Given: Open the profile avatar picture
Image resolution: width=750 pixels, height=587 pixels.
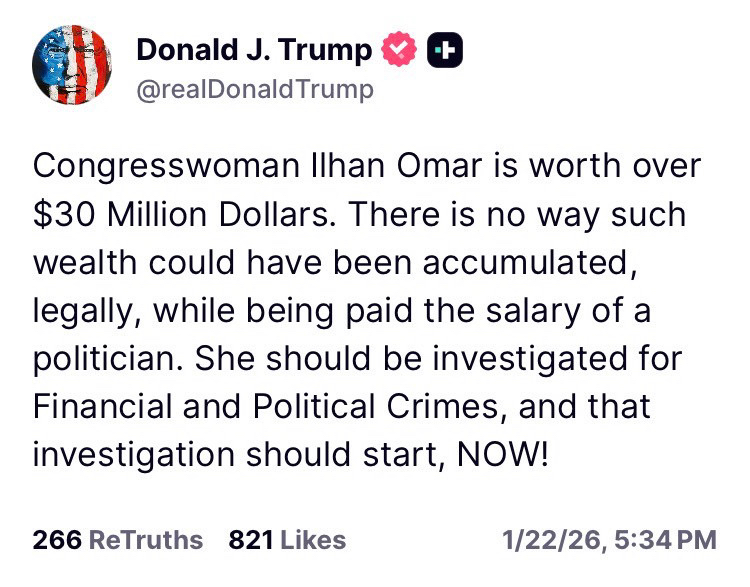Looking at the screenshot, I should click(75, 65).
